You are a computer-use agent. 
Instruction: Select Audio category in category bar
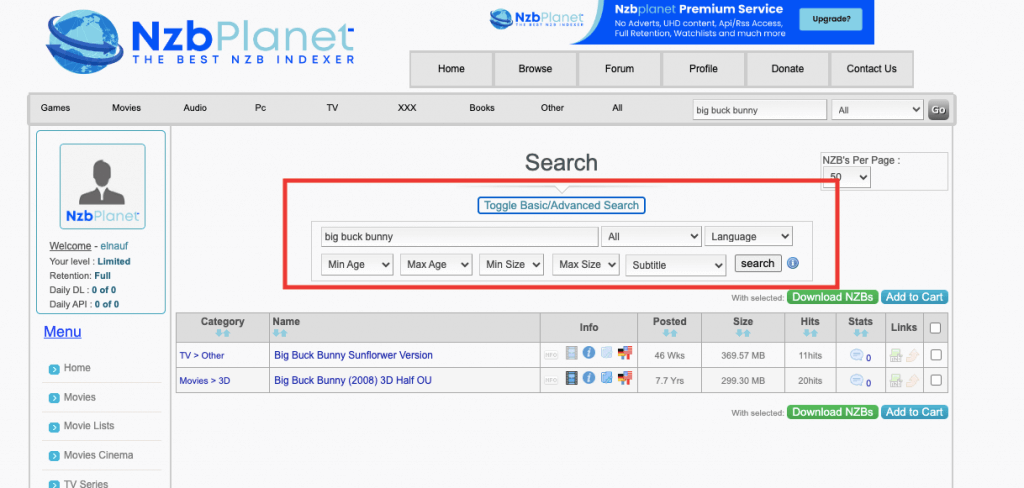coord(195,108)
